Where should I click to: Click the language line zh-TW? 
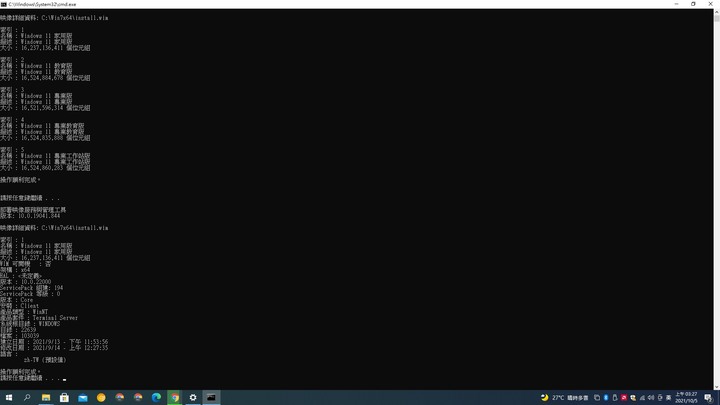[45, 360]
